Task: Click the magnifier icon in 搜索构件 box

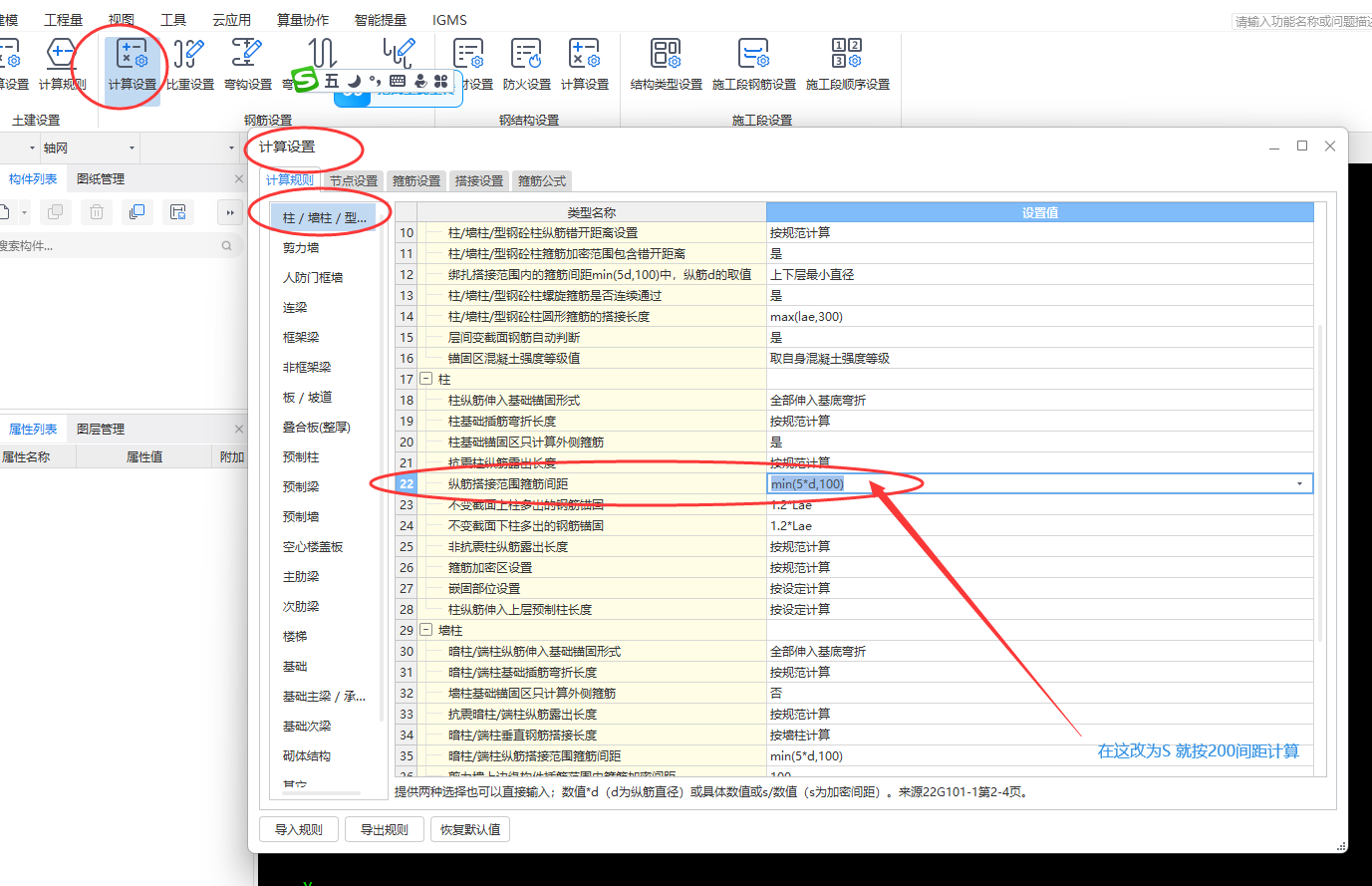Action: 227,245
